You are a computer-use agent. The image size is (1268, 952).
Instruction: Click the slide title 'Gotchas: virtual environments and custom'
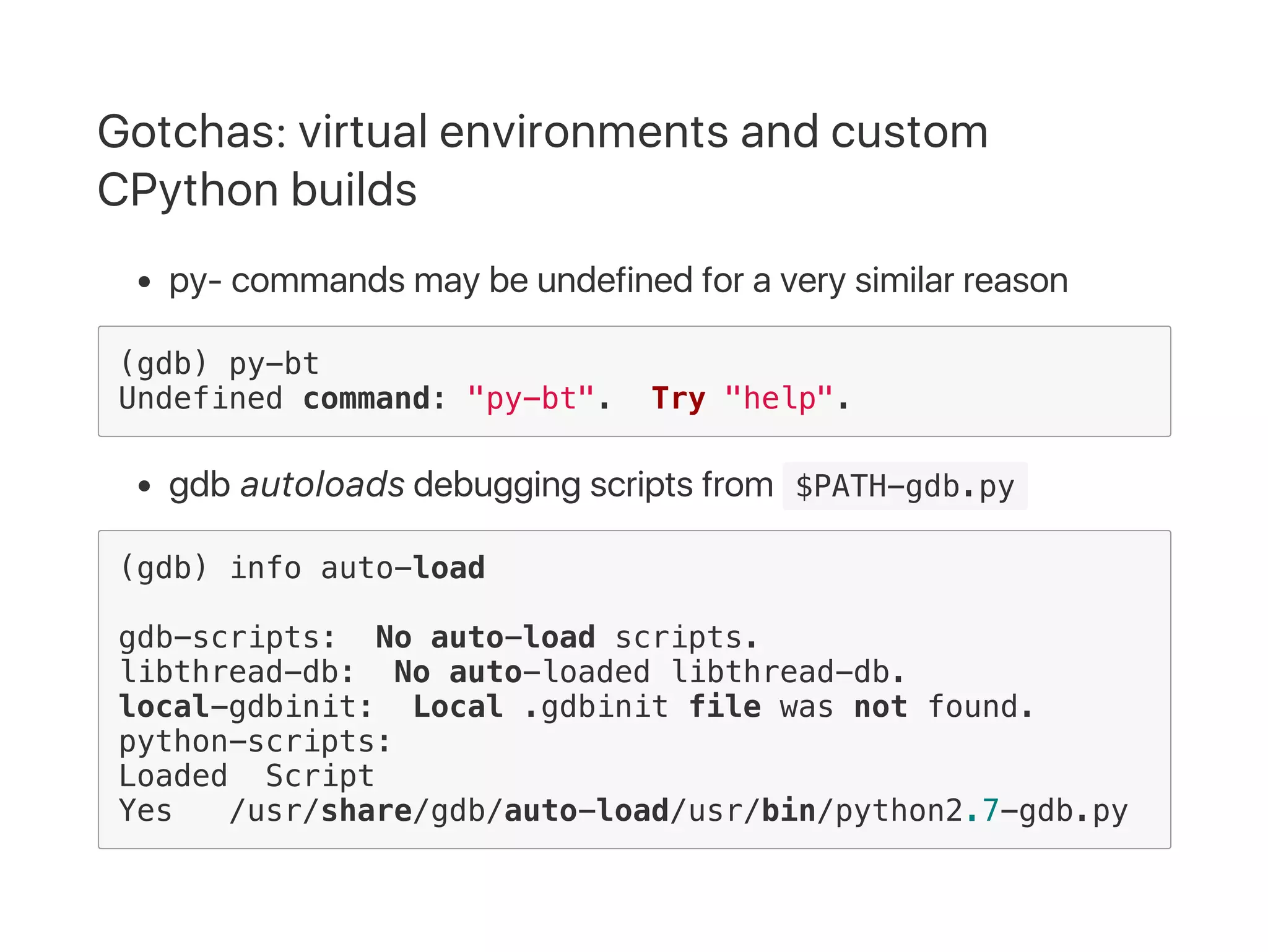click(542, 132)
